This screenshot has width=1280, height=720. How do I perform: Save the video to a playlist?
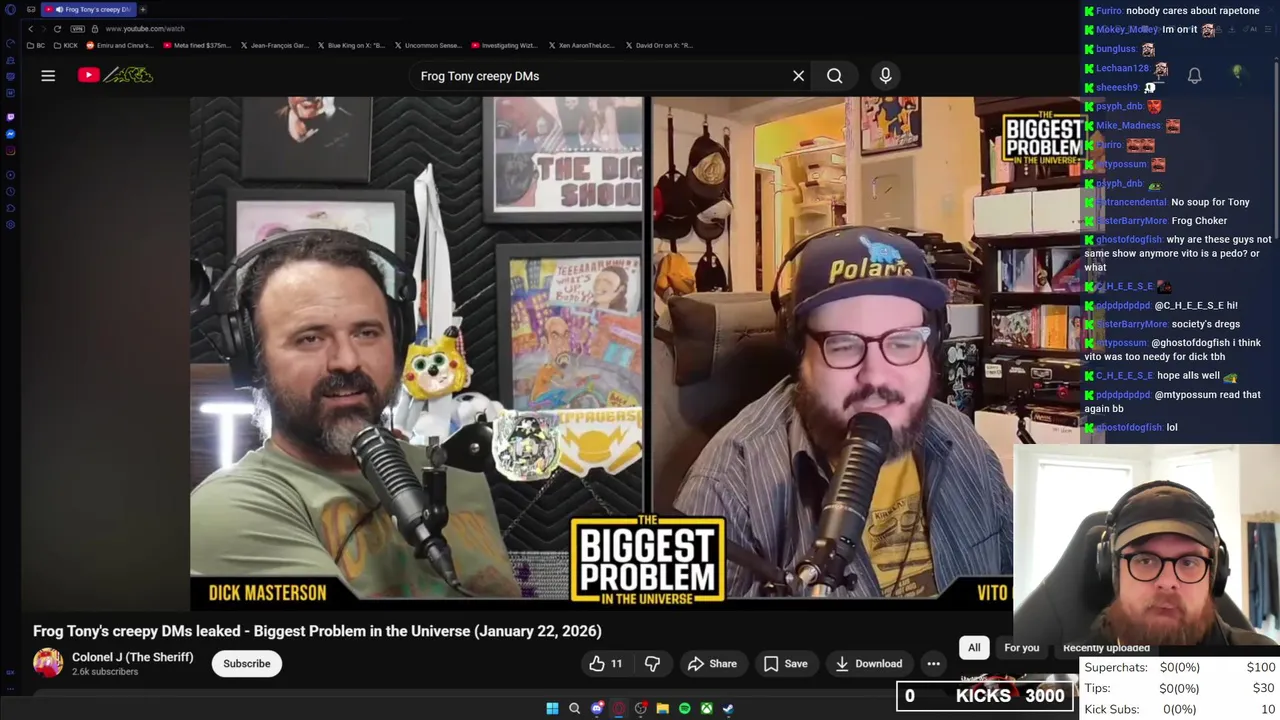pos(786,663)
